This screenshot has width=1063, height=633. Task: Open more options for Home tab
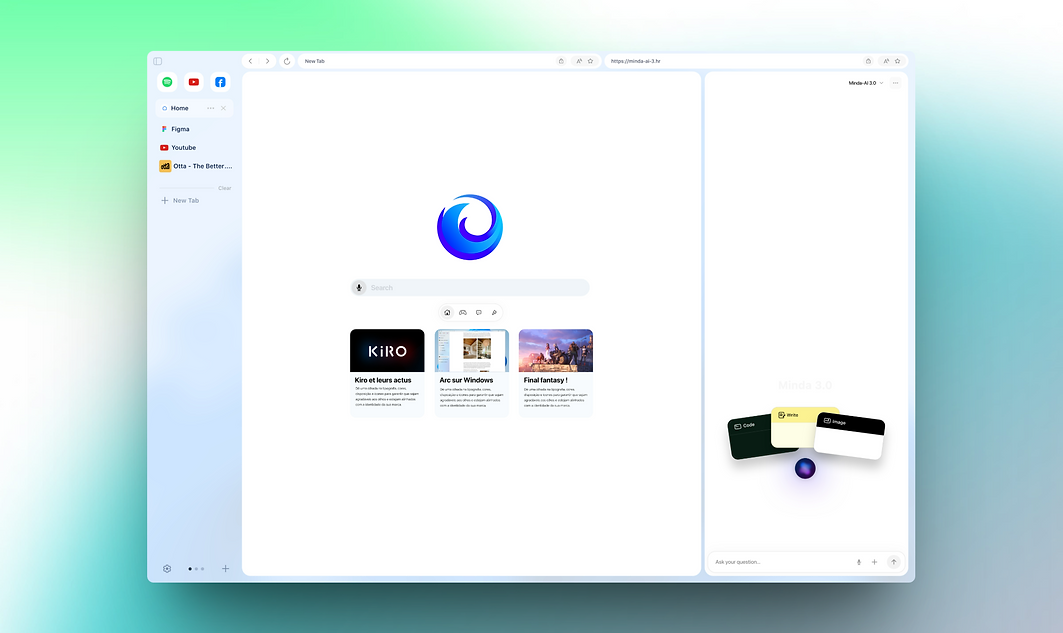pos(211,108)
